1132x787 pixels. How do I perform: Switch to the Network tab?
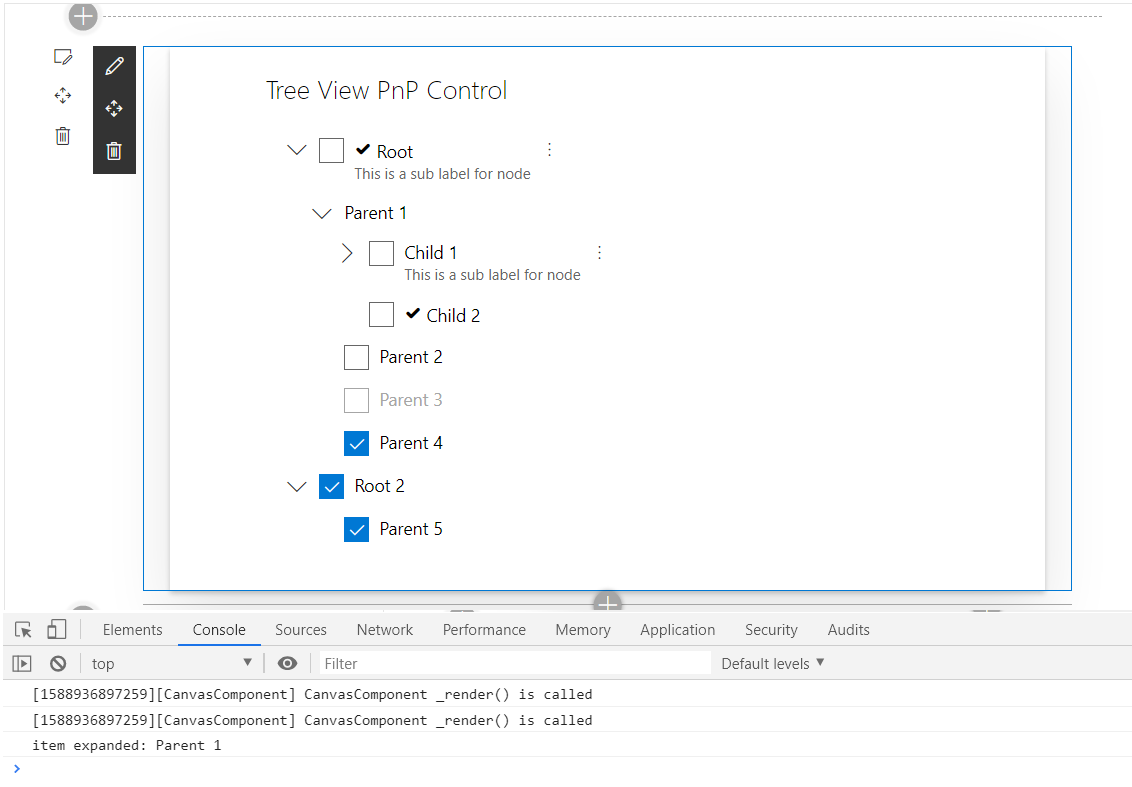[x=384, y=630]
